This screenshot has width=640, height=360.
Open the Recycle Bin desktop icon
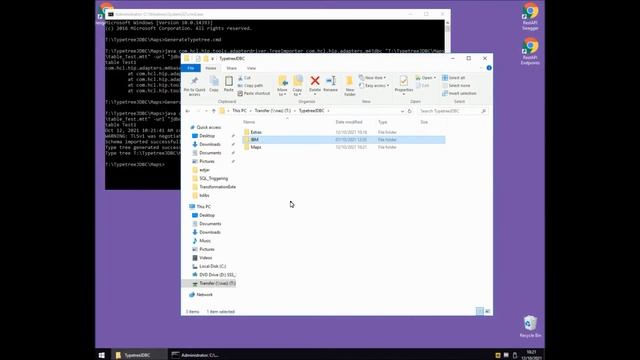click(530, 326)
